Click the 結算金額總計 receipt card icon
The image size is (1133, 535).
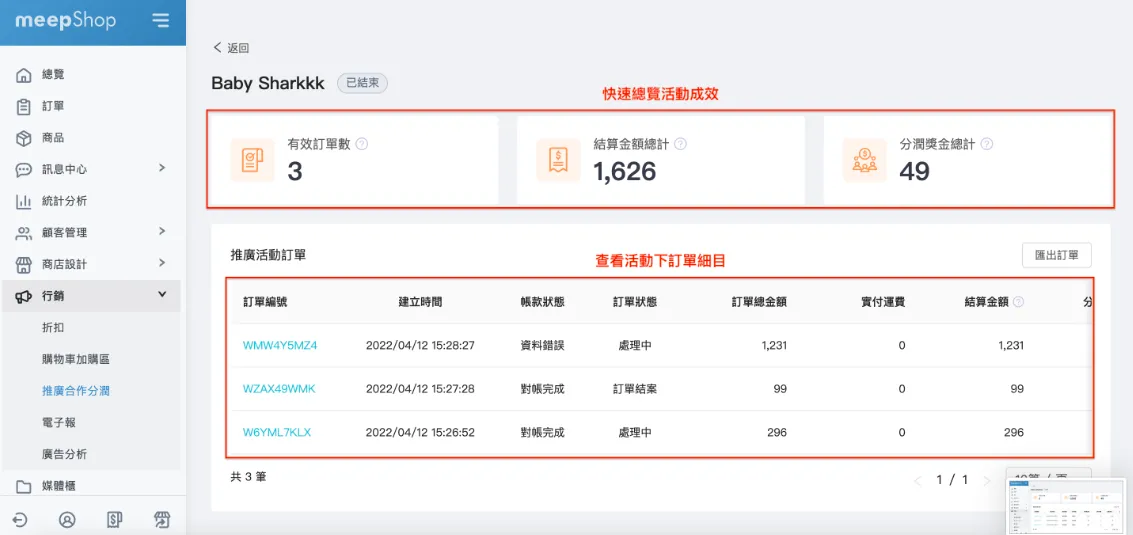pos(558,160)
